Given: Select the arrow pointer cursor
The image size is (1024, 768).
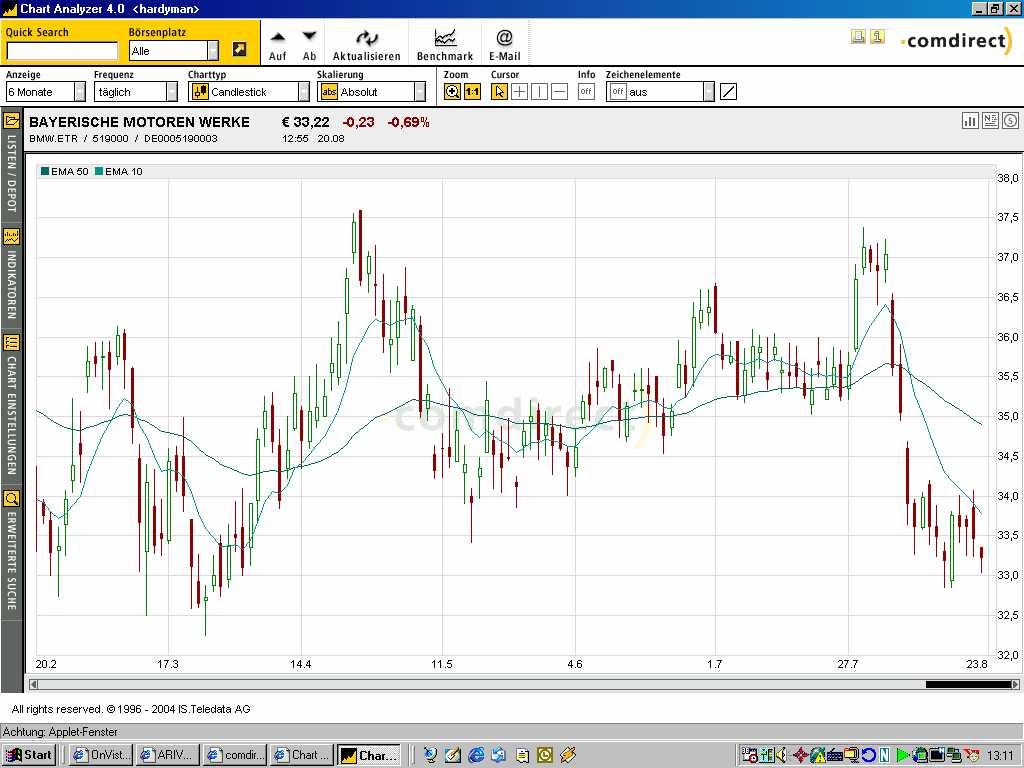Looking at the screenshot, I should tap(499, 92).
